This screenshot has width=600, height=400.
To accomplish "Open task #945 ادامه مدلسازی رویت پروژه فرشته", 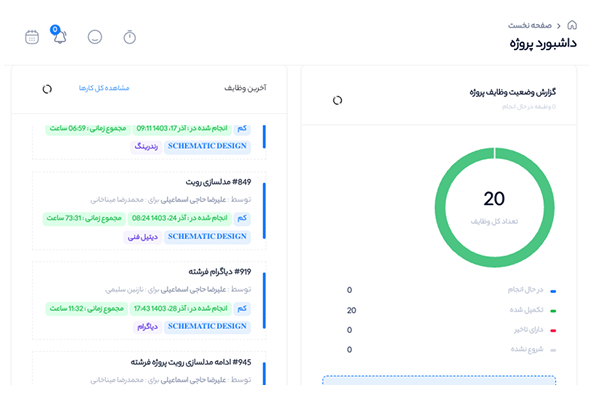I will pos(191,362).
